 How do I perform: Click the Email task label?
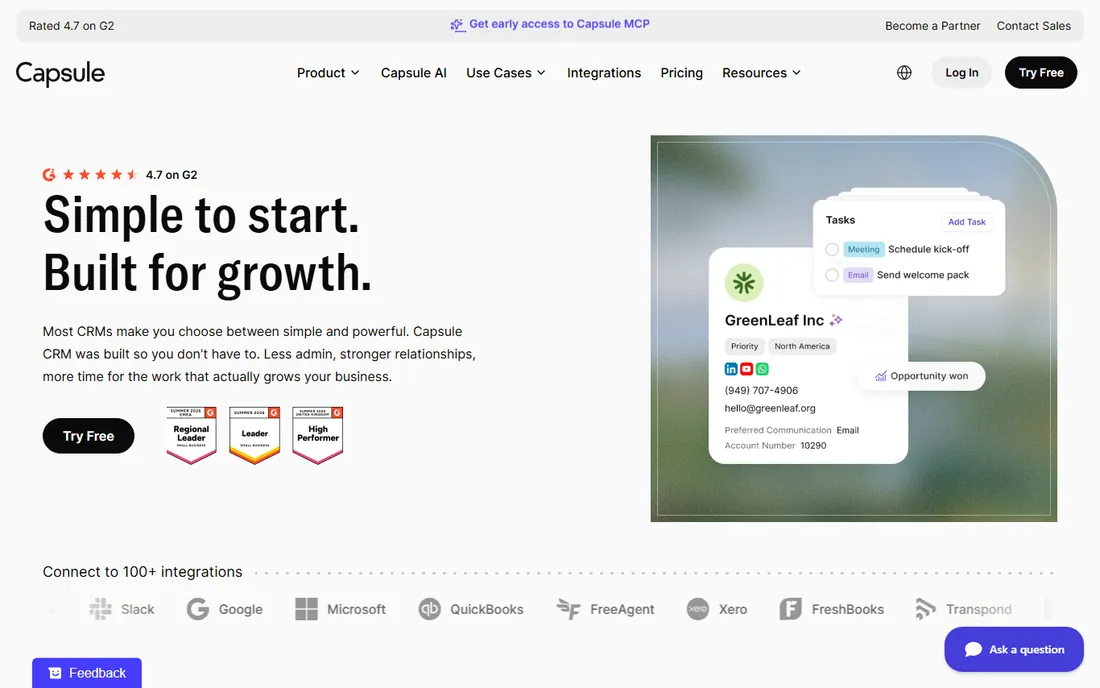point(857,275)
